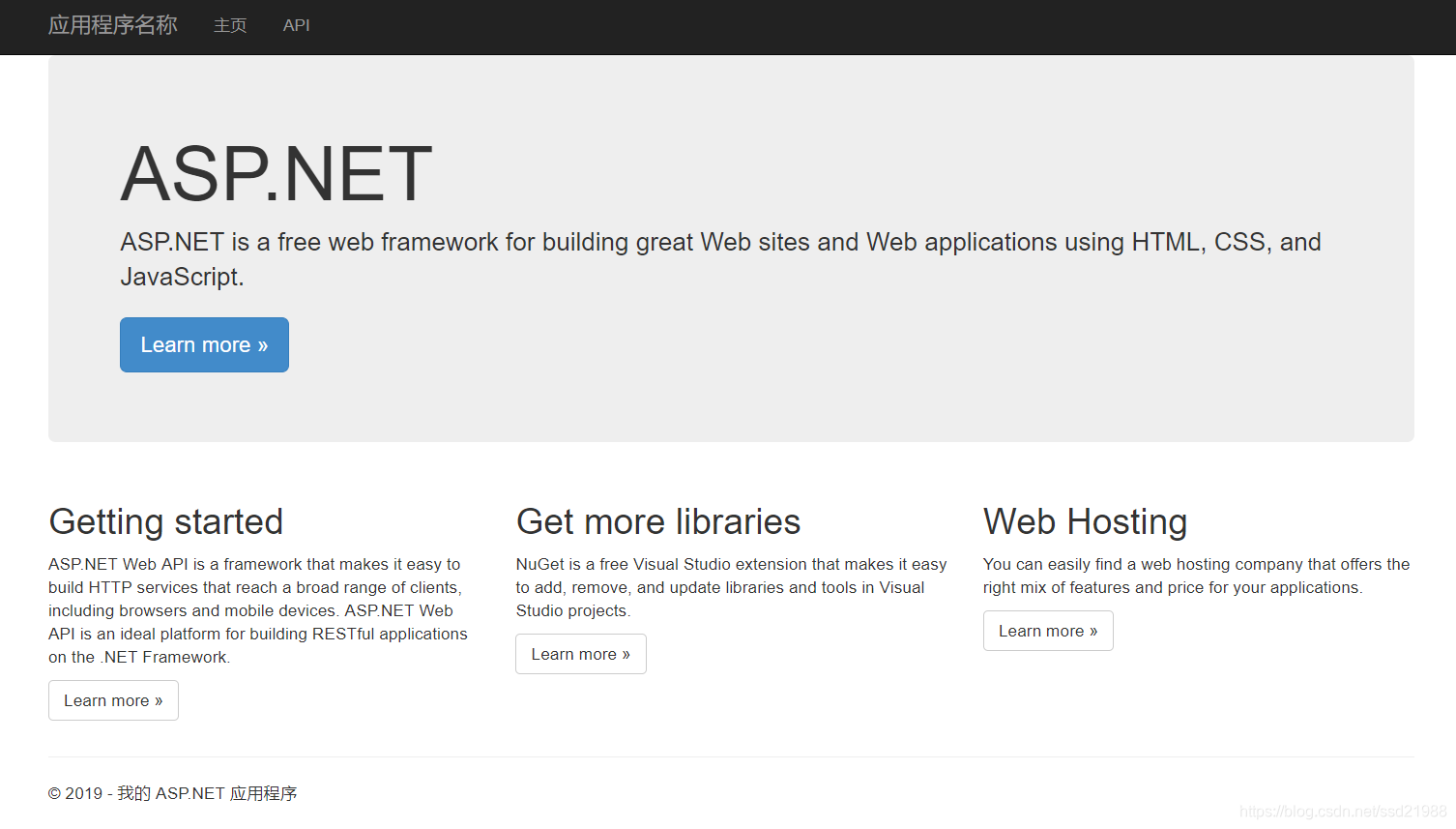Screen dimensions: 1456x829
Task: Click the © 2019 footer text
Action: coord(172,793)
